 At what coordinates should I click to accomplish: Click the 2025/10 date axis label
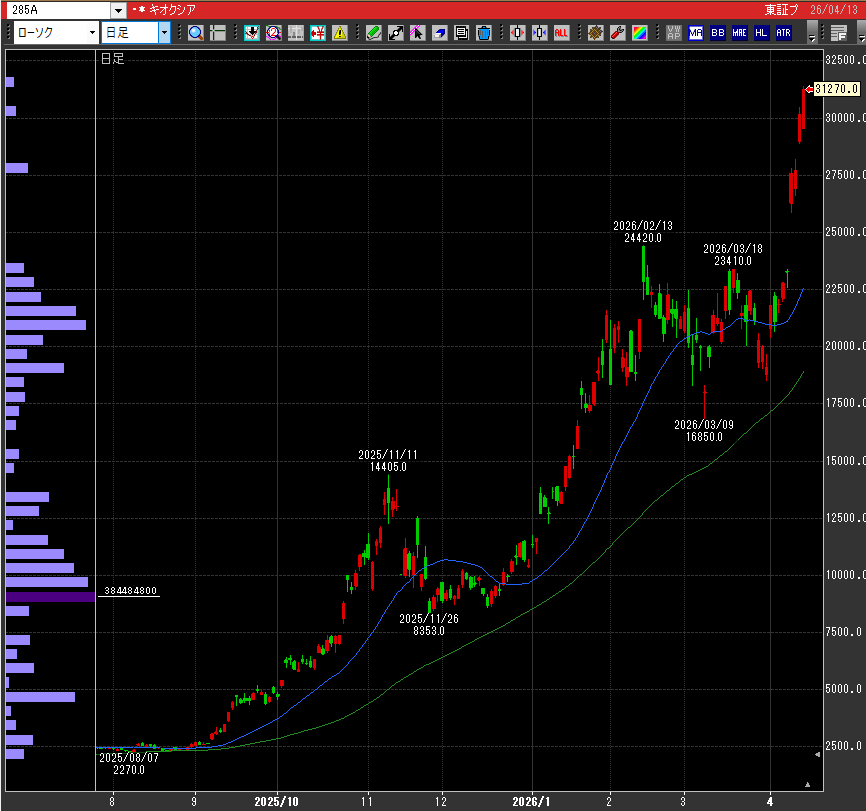276,802
